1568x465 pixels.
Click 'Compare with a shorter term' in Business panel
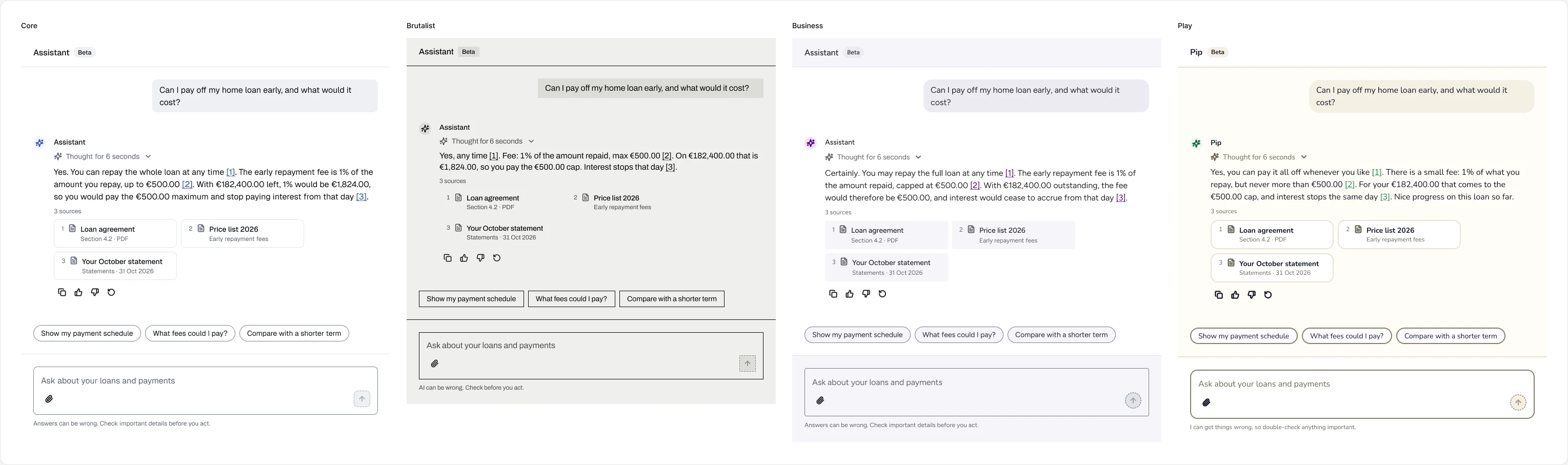tap(1061, 335)
